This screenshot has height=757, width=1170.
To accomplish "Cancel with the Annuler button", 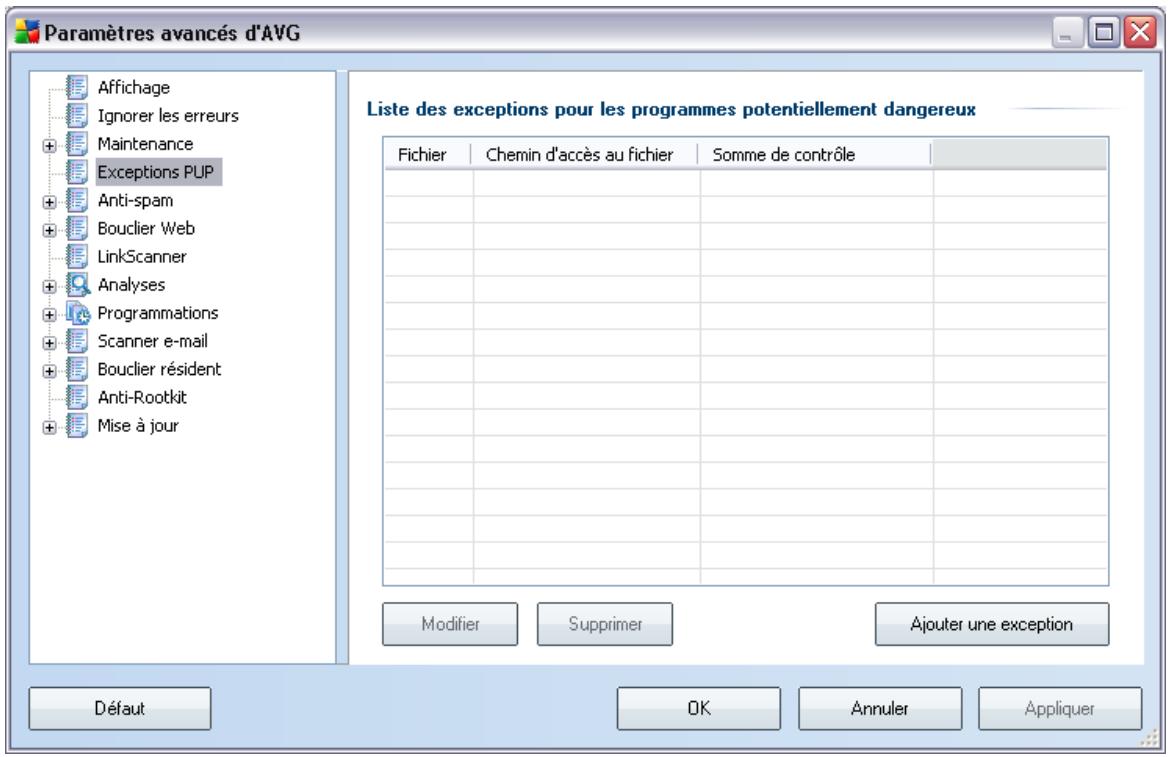I will tap(880, 709).
